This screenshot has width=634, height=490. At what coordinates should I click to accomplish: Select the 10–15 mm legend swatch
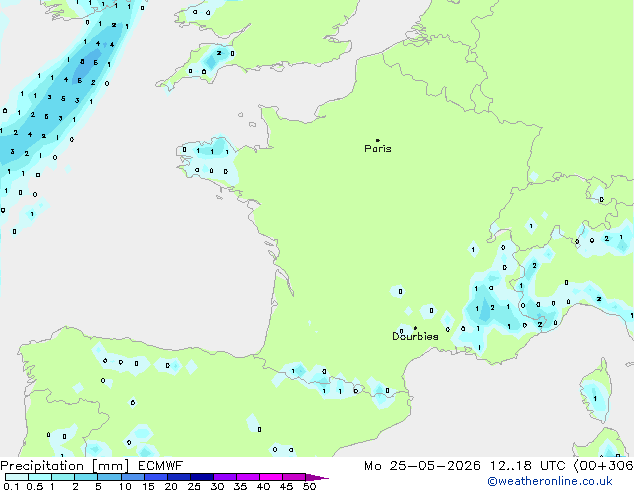[x=133, y=477]
